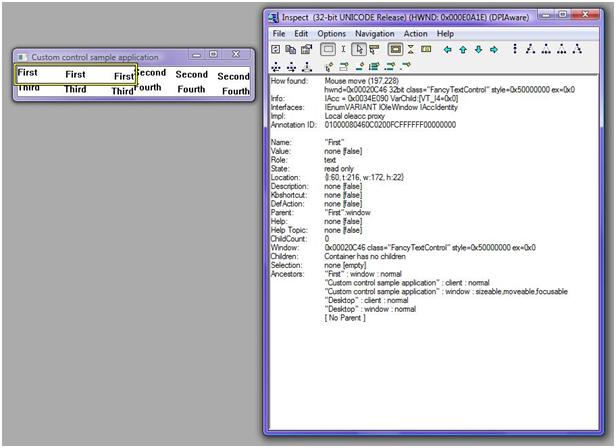Click the teal stacked-lines action icon
616x448 pixels.
(374, 67)
